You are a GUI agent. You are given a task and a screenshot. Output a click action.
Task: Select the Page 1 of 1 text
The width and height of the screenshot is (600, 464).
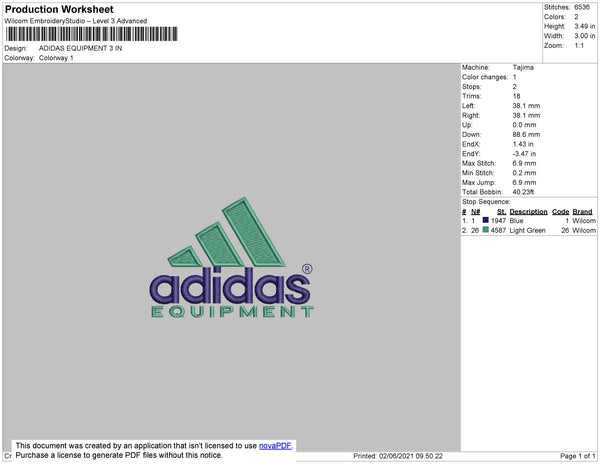[x=577, y=456]
